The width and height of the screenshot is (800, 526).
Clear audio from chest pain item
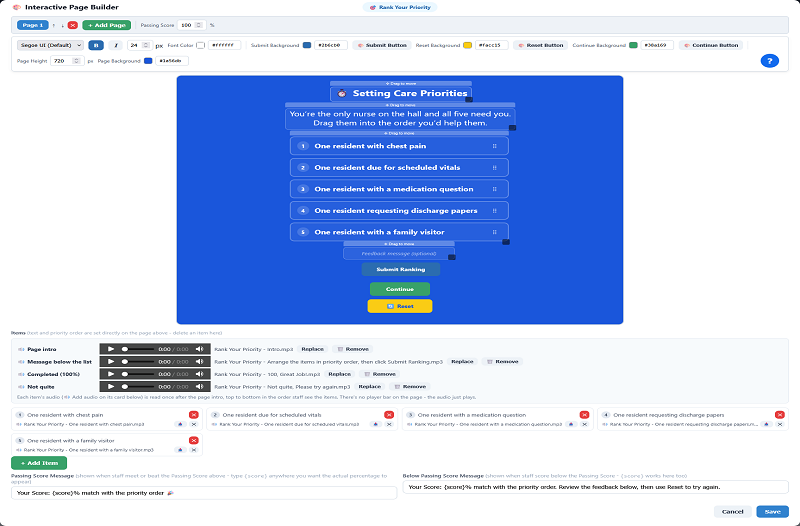[194, 424]
